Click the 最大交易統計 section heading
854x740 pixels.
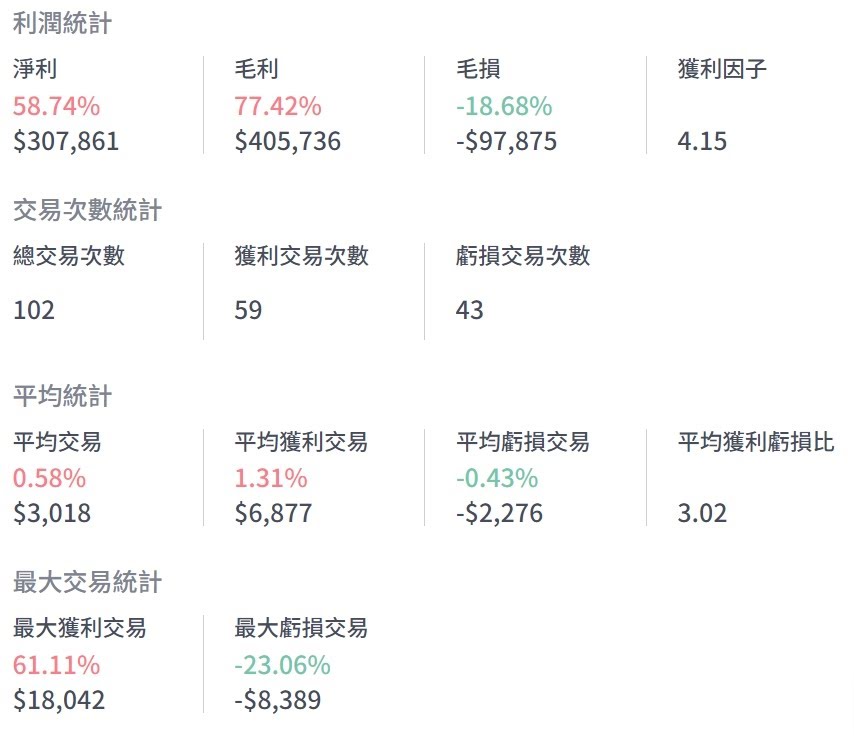pos(87,582)
